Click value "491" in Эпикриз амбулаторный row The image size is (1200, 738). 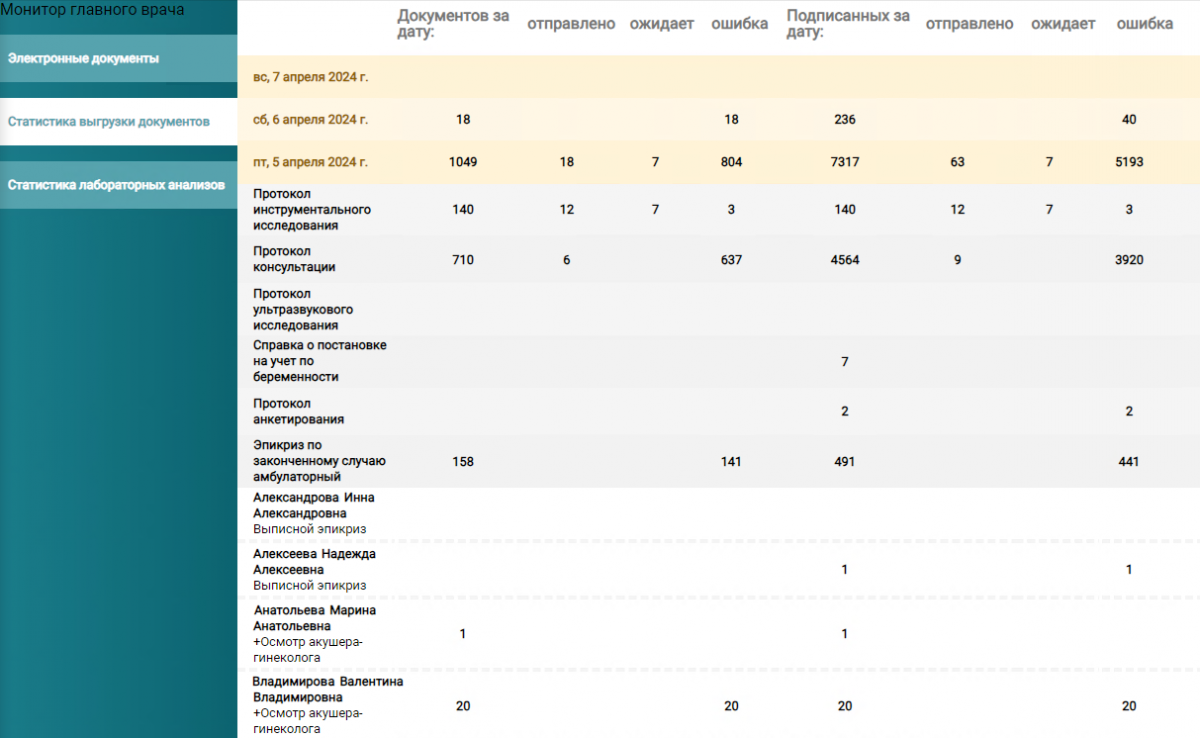tap(845, 462)
